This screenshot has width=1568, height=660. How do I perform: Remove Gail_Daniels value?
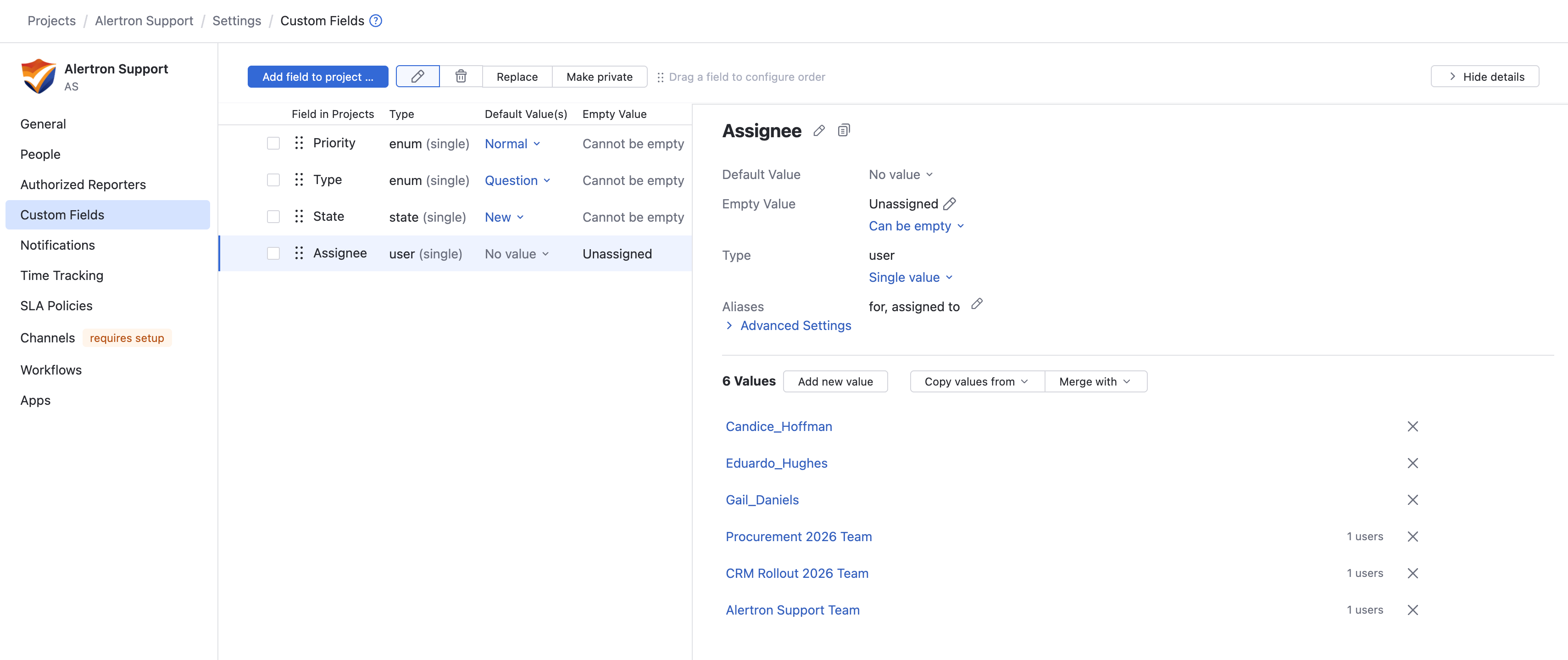pos(1413,500)
